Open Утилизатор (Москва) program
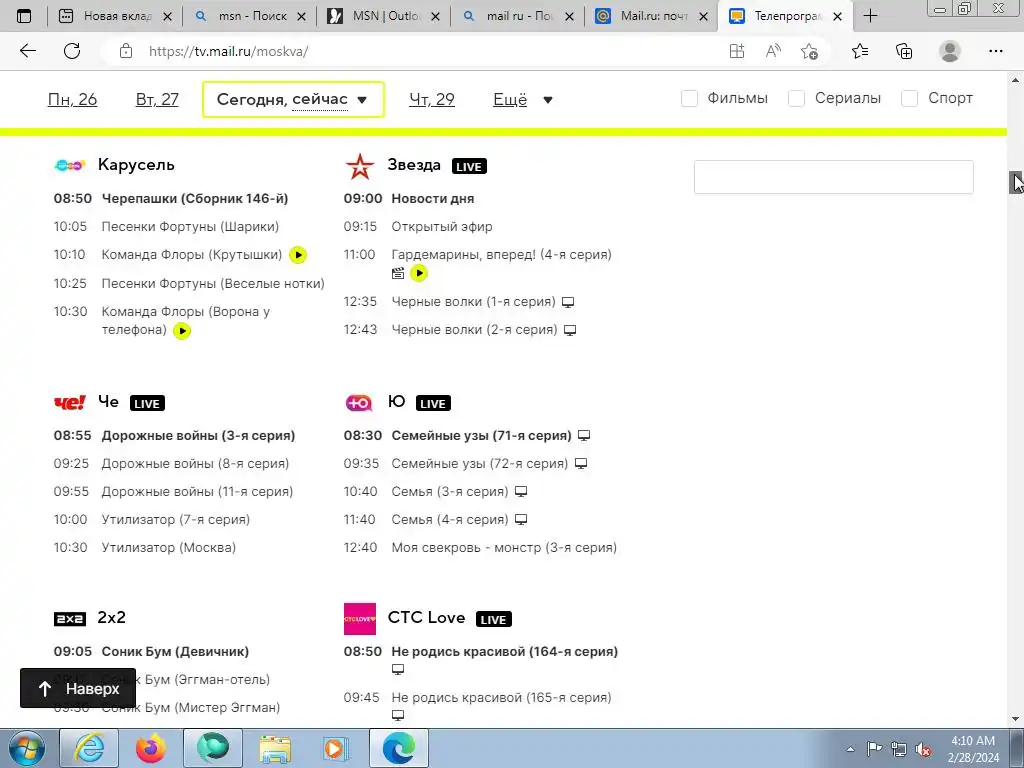Image resolution: width=1024 pixels, height=768 pixels. (168, 548)
